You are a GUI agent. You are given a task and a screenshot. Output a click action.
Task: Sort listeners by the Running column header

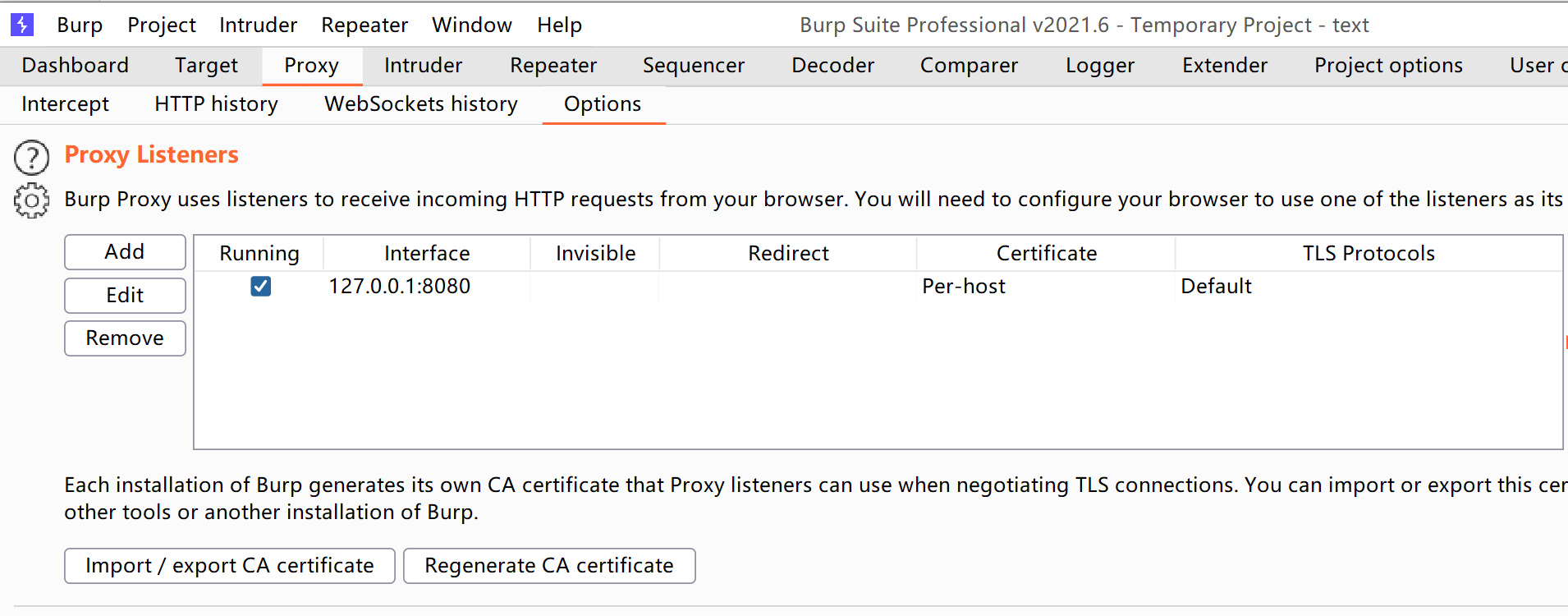coord(259,254)
